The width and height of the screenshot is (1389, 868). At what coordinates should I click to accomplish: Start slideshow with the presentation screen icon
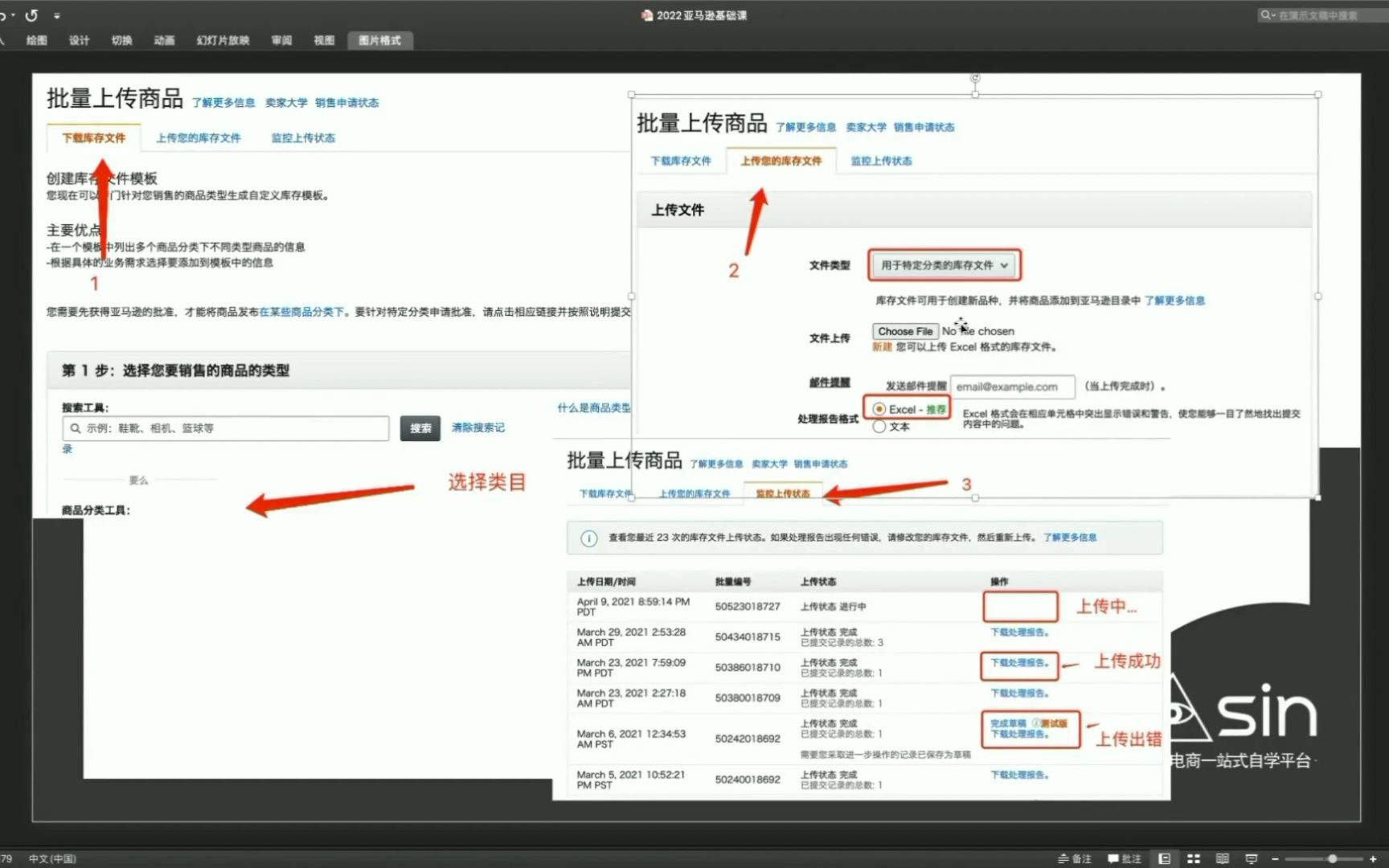click(x=1252, y=859)
